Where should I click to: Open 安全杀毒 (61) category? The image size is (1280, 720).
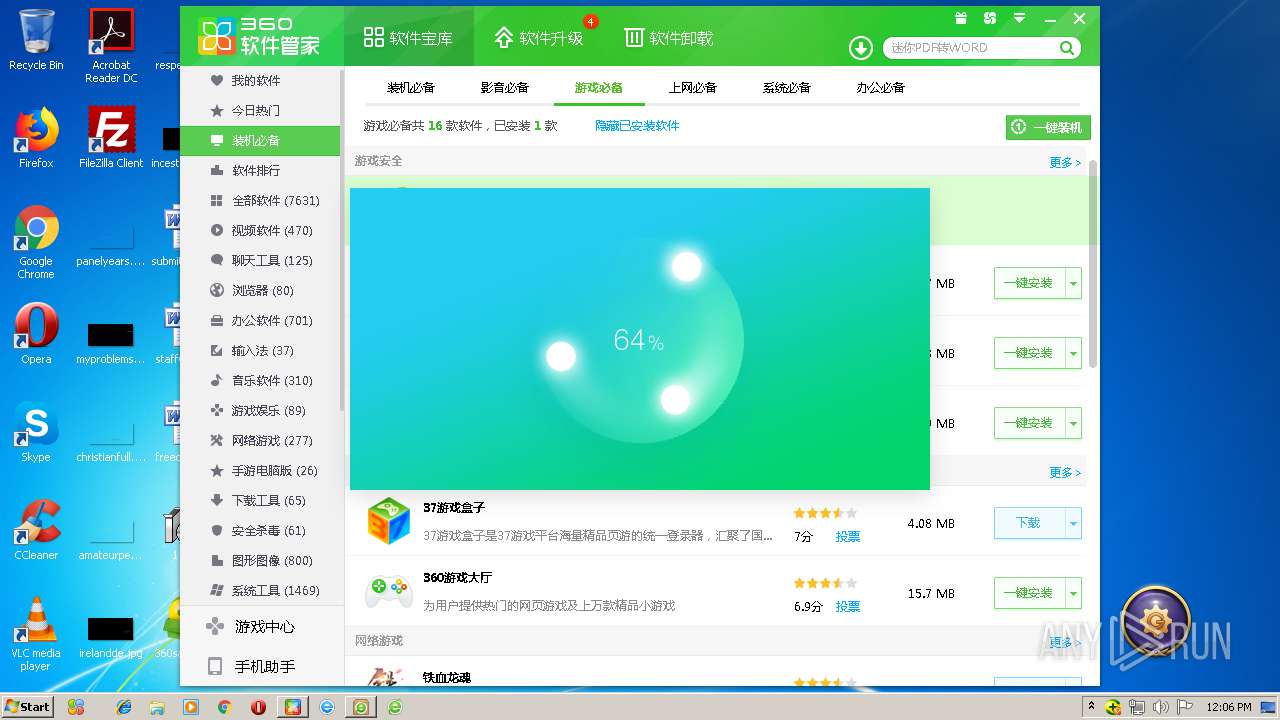(x=260, y=530)
